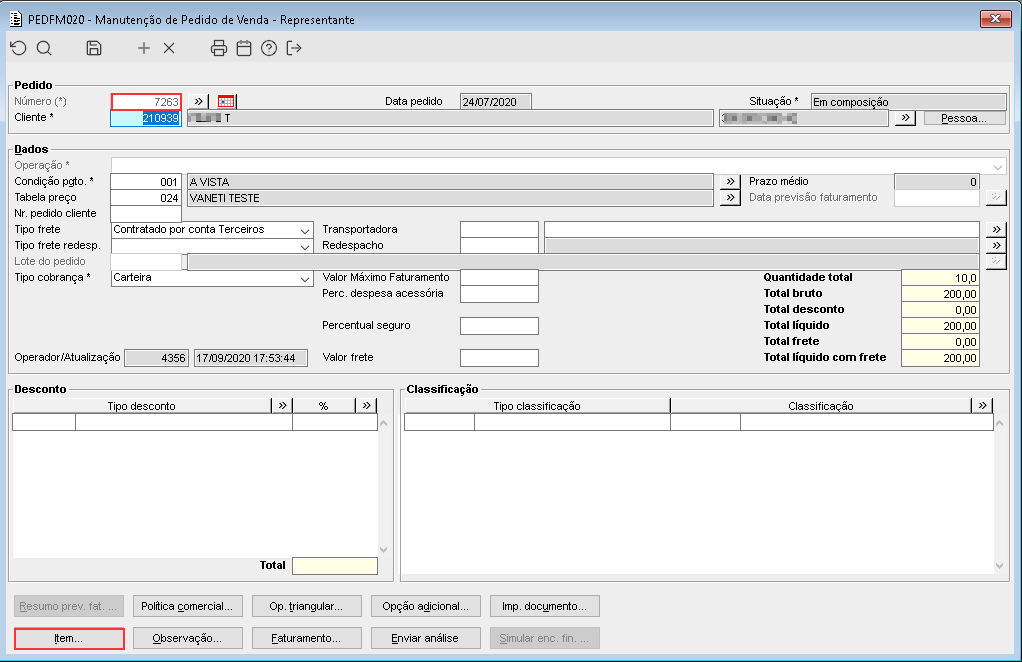Open the Transportadora lookup arrow
Screen dimensions: 1022x662
tap(996, 229)
